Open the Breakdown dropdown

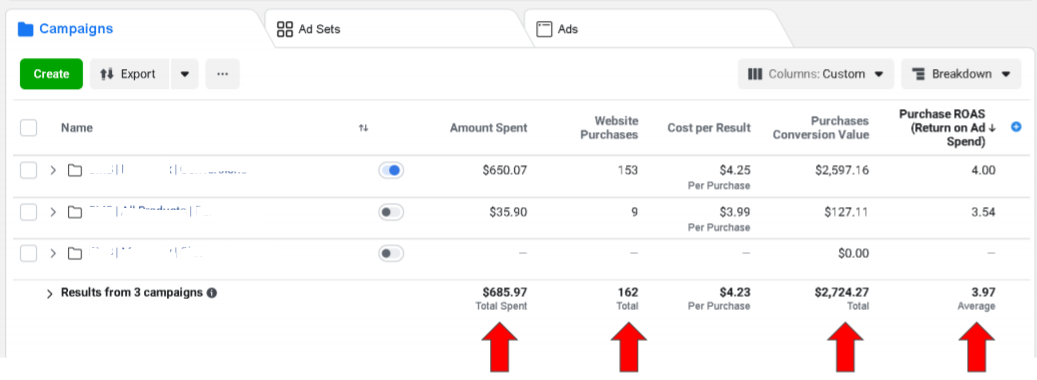(x=961, y=74)
